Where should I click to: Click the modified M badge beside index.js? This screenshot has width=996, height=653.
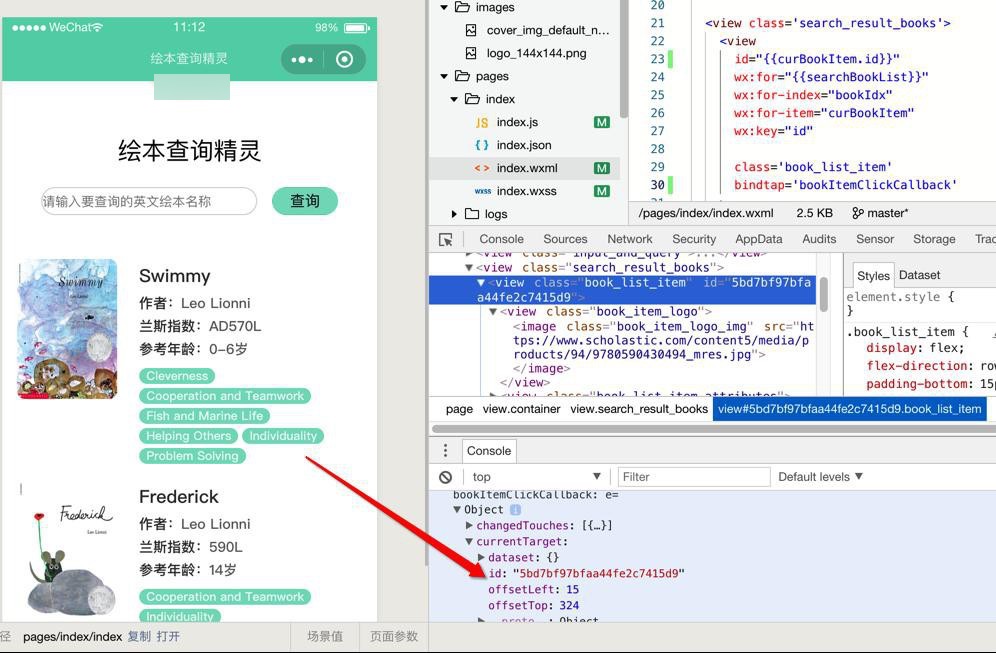click(602, 122)
